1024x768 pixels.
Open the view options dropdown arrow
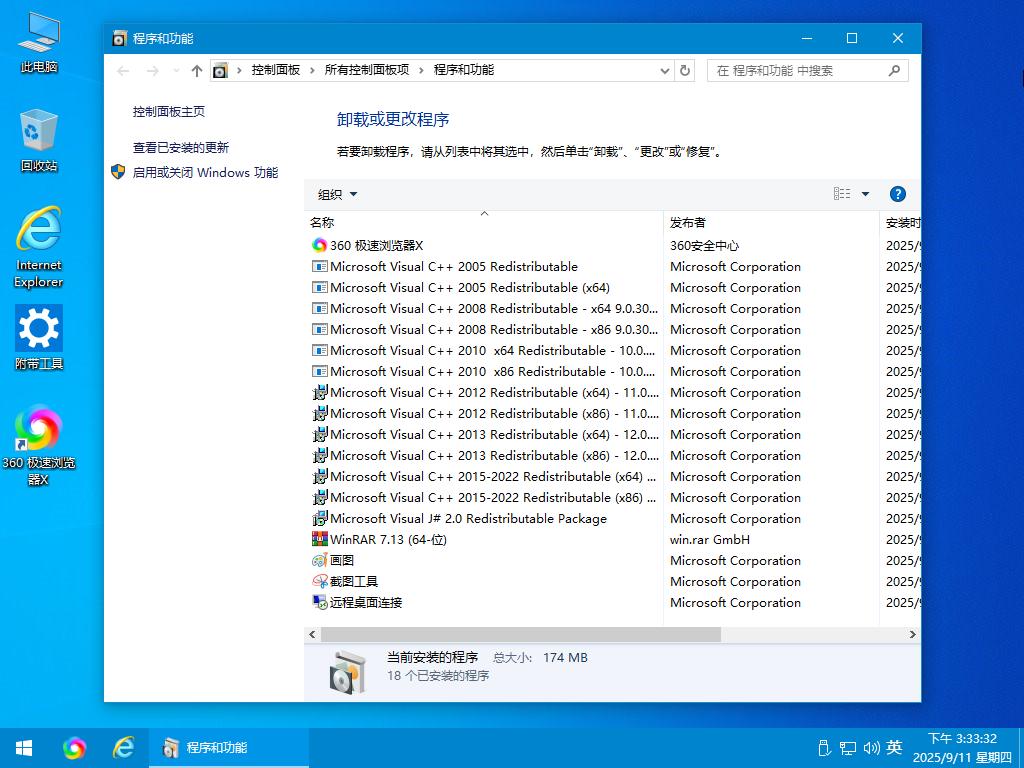click(x=865, y=194)
